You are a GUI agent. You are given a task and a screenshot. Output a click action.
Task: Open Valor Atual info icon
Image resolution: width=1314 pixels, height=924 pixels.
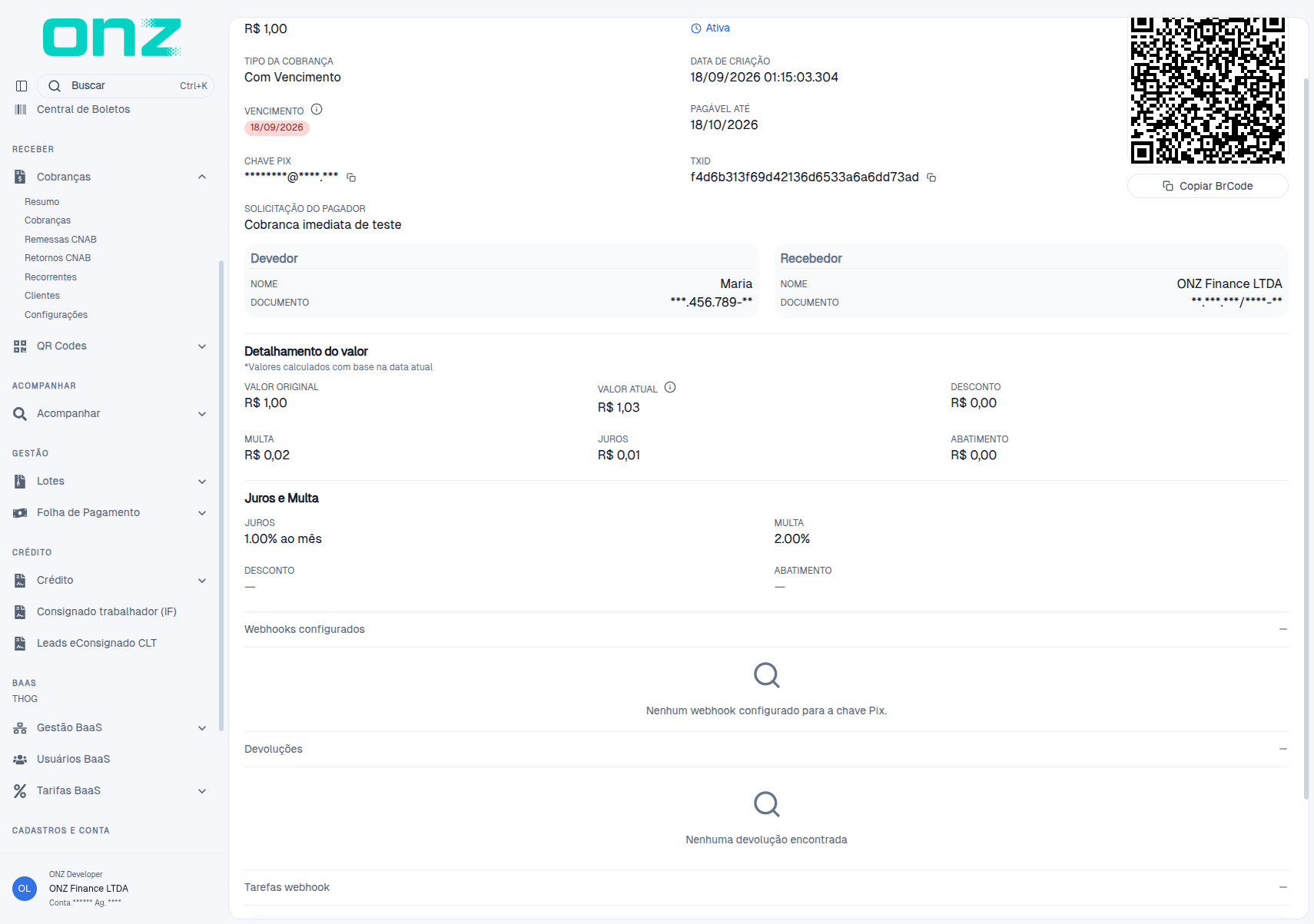coord(670,387)
